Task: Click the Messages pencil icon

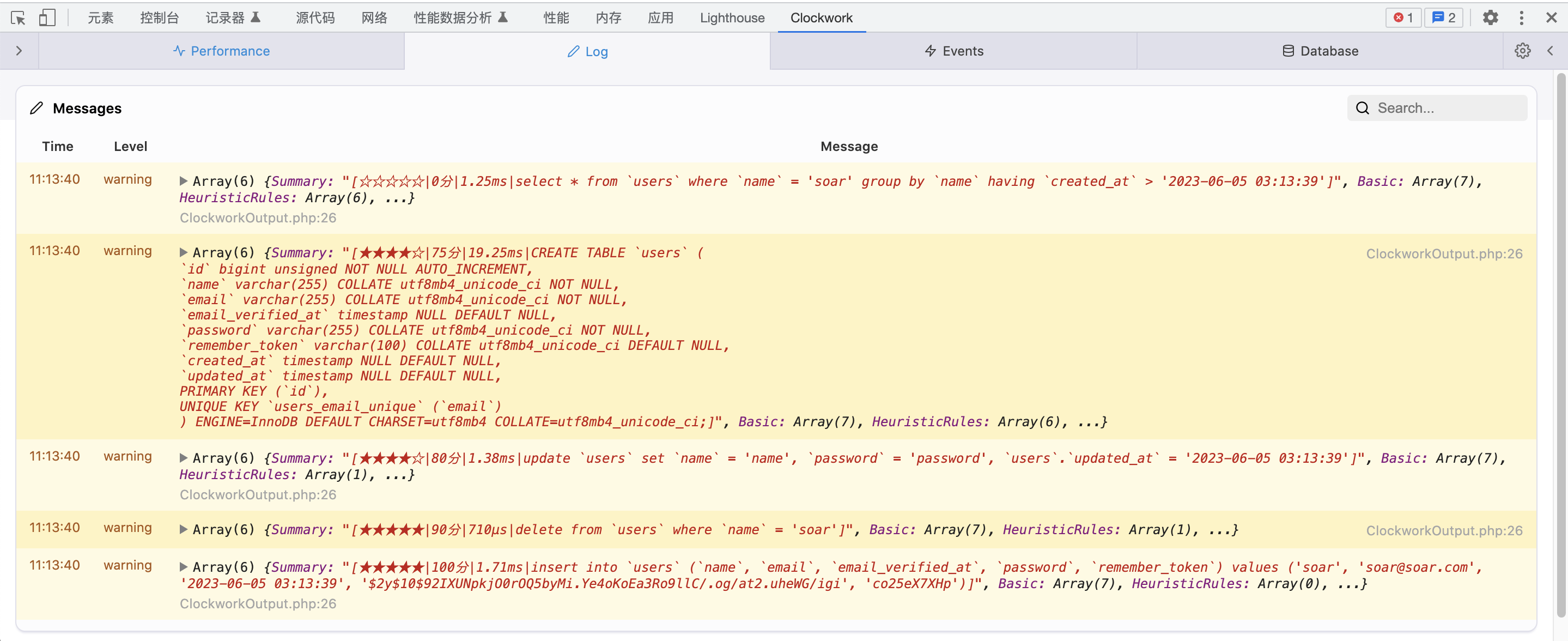Action: (35, 108)
